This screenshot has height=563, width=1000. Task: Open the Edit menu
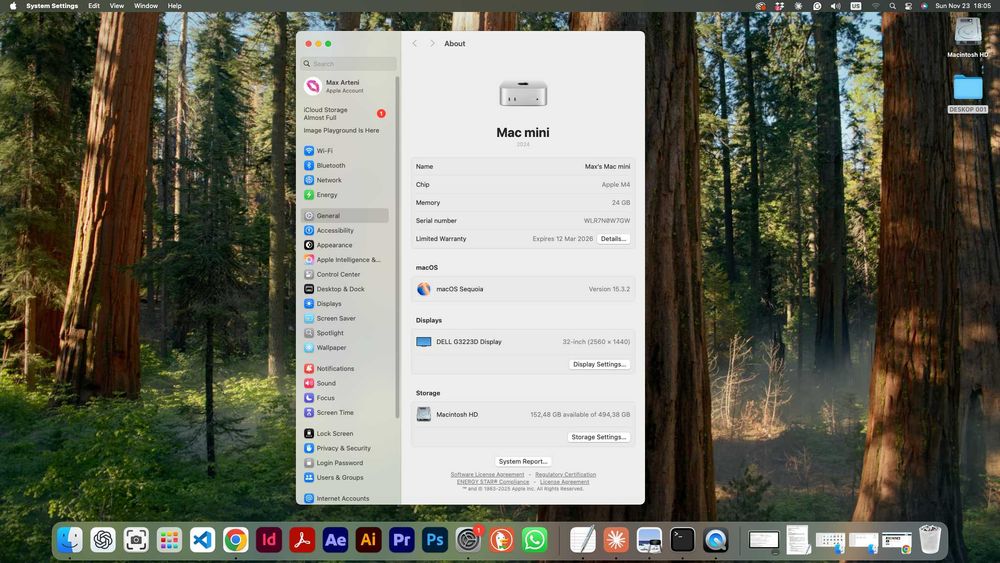[x=94, y=6]
